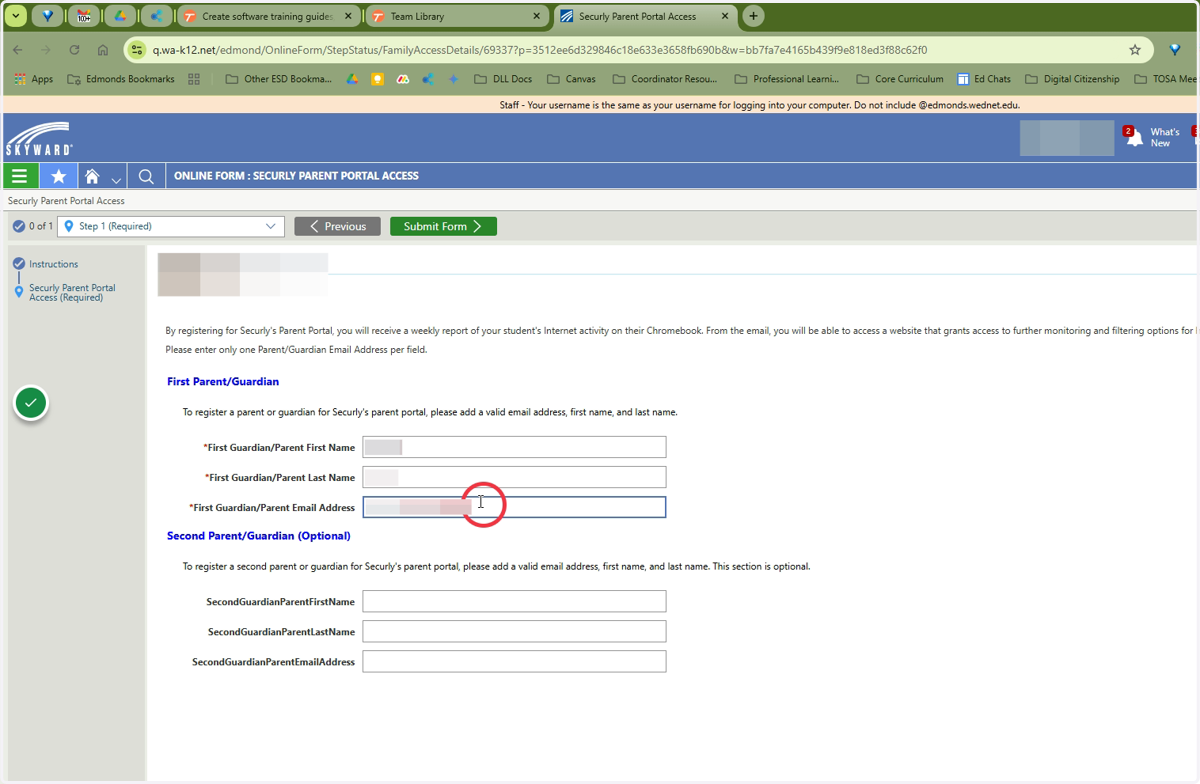The width and height of the screenshot is (1200, 784).
Task: Open the blue share-nodes bookmark icon
Action: (x=428, y=79)
